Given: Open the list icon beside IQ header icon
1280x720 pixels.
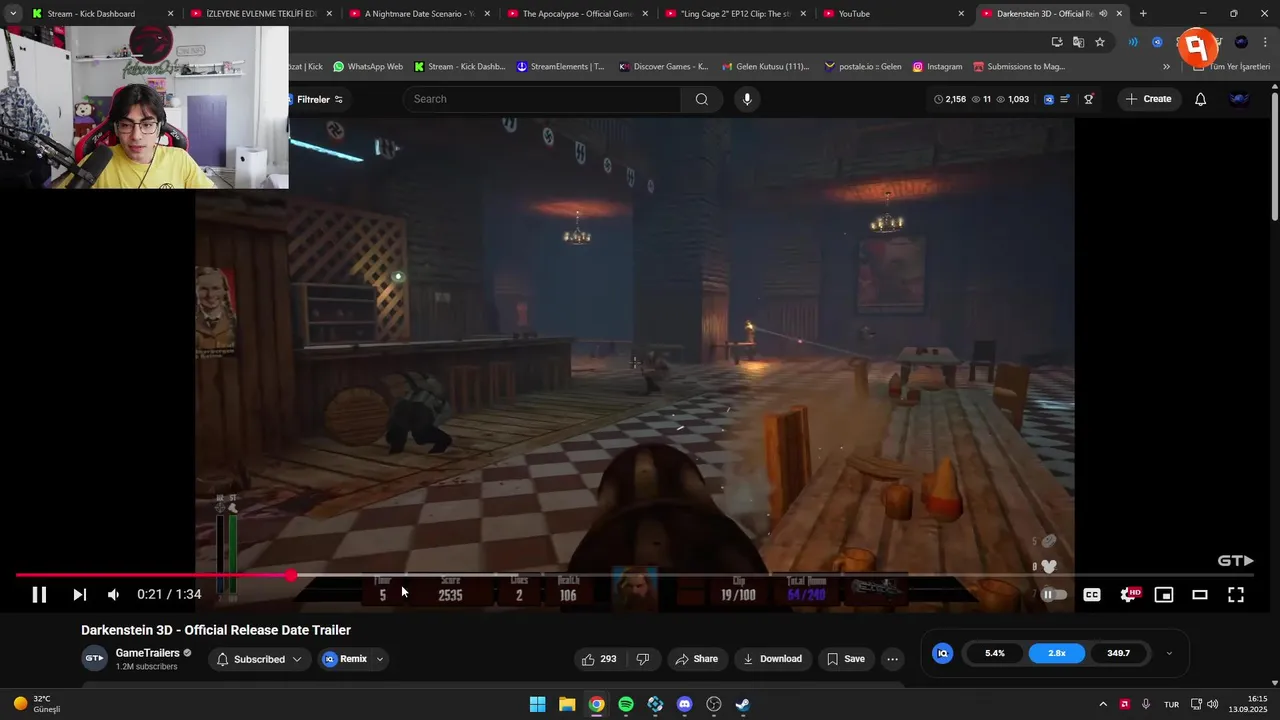Looking at the screenshot, I should click(x=1066, y=99).
